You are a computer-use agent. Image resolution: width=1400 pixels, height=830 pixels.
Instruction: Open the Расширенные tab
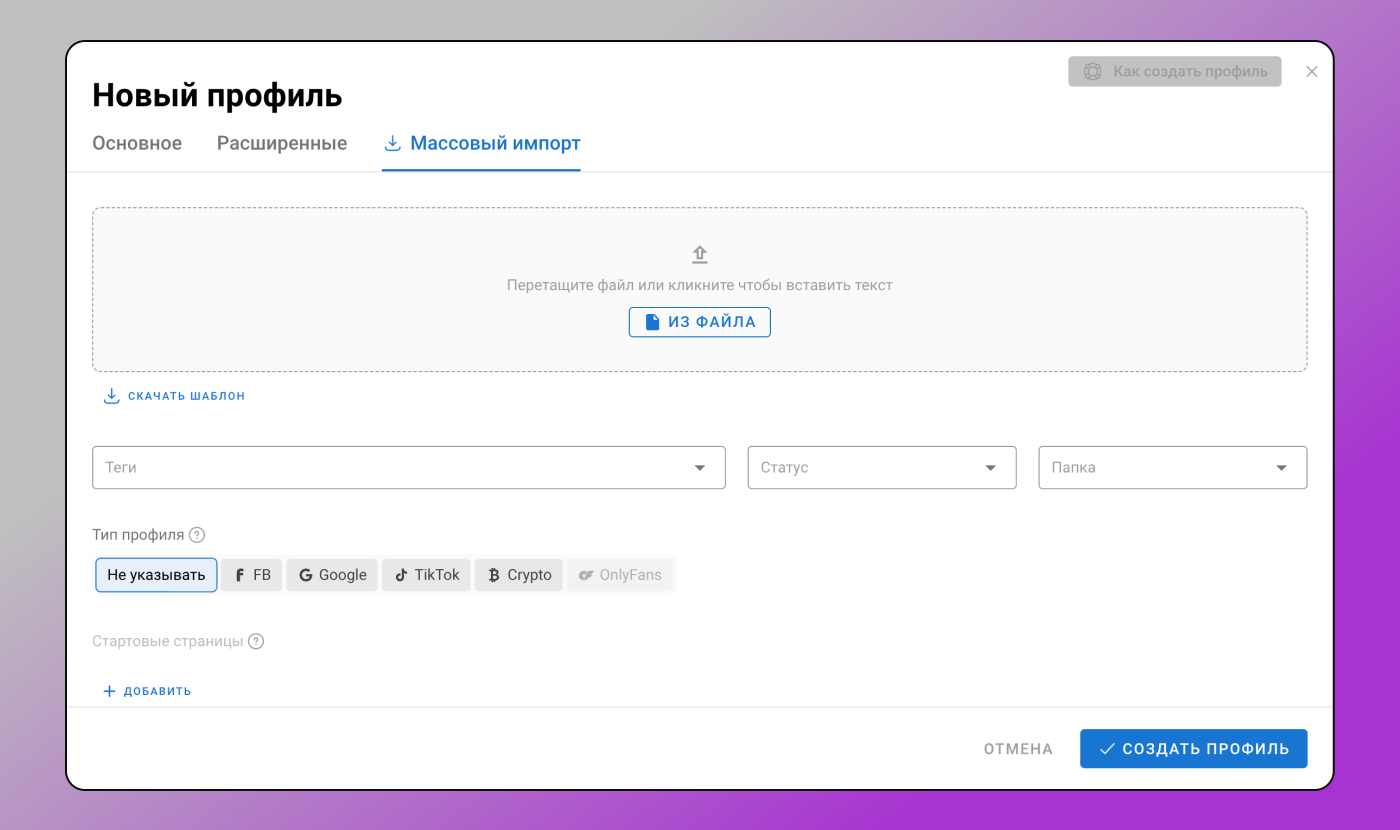tap(282, 144)
